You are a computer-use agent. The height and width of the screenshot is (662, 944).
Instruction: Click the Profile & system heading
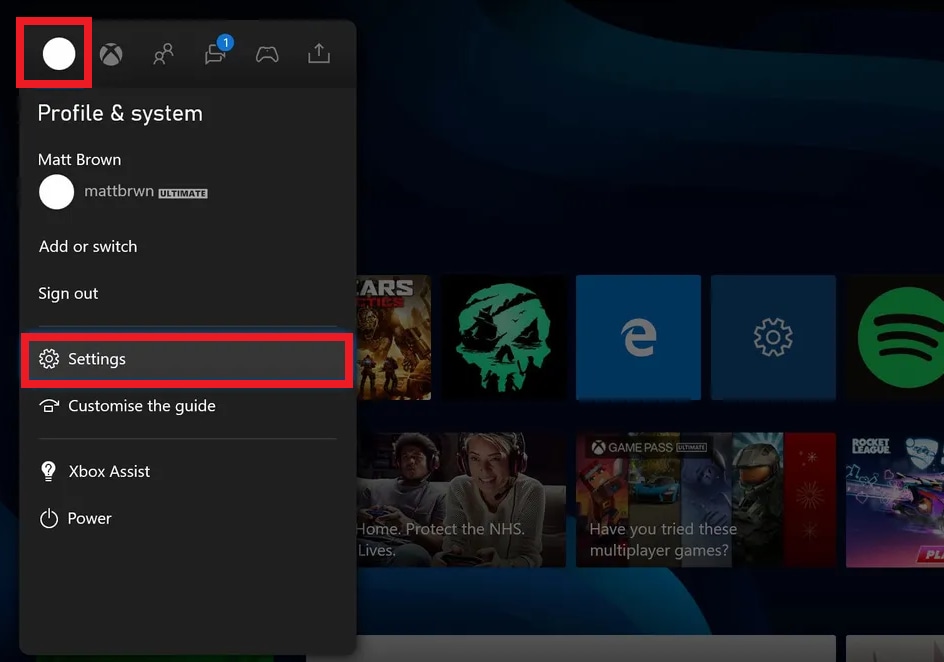coord(120,113)
